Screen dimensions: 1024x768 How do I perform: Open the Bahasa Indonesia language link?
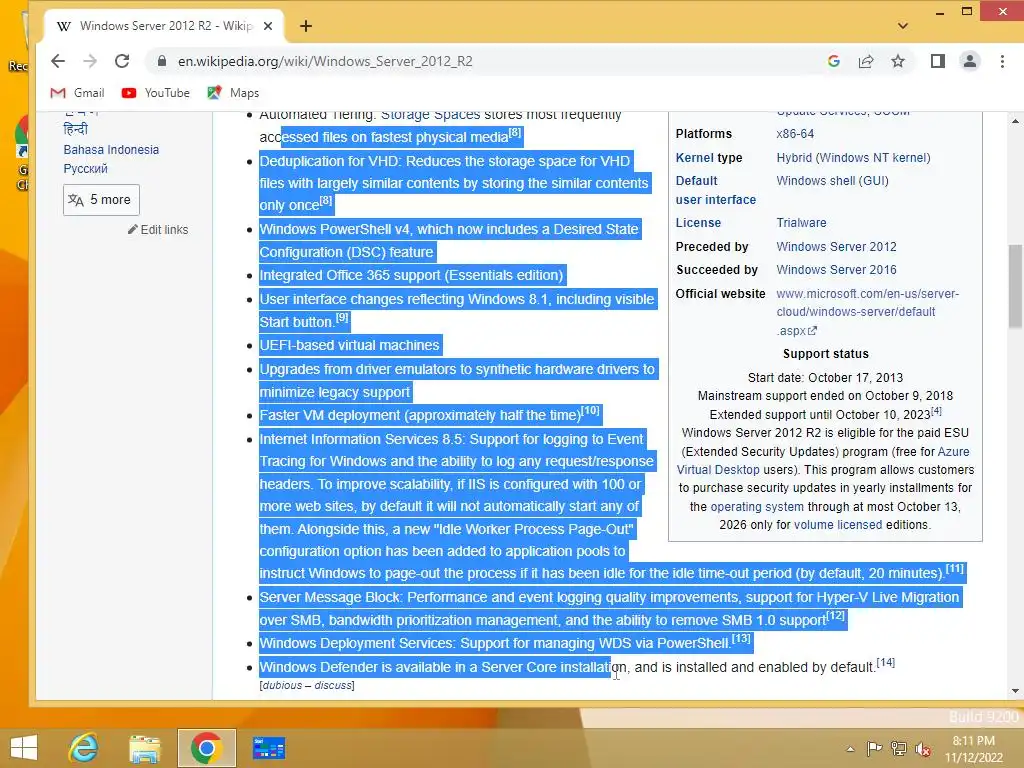(x=111, y=150)
